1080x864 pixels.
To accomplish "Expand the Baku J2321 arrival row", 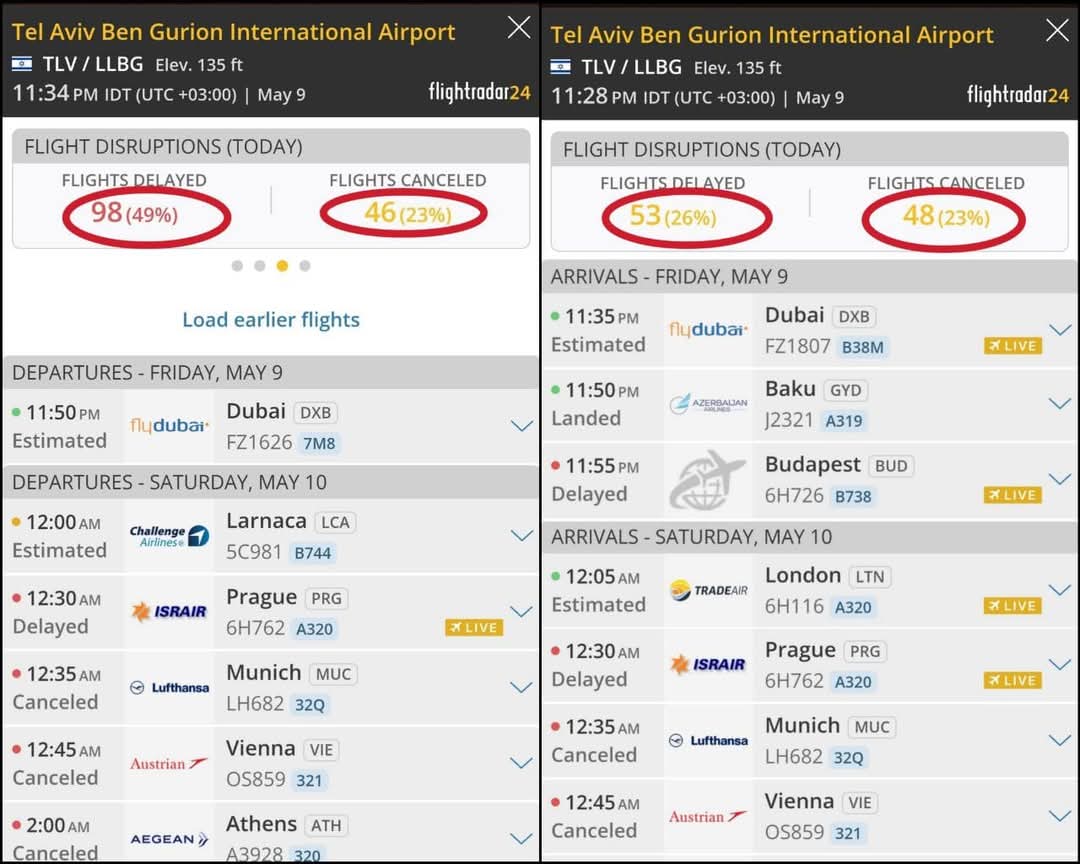I will pyautogui.click(x=1059, y=404).
